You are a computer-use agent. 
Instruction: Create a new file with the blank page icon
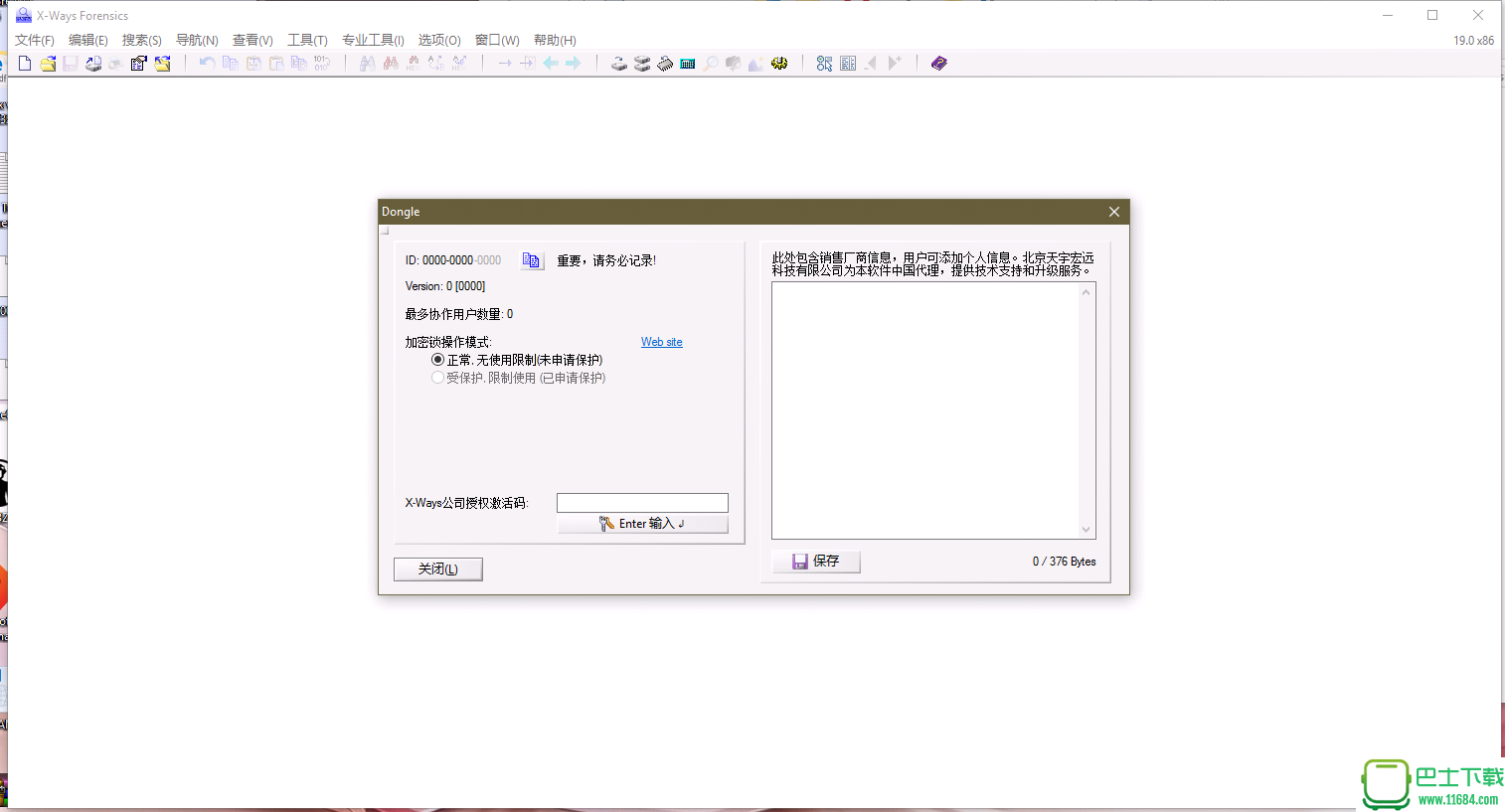[25, 63]
